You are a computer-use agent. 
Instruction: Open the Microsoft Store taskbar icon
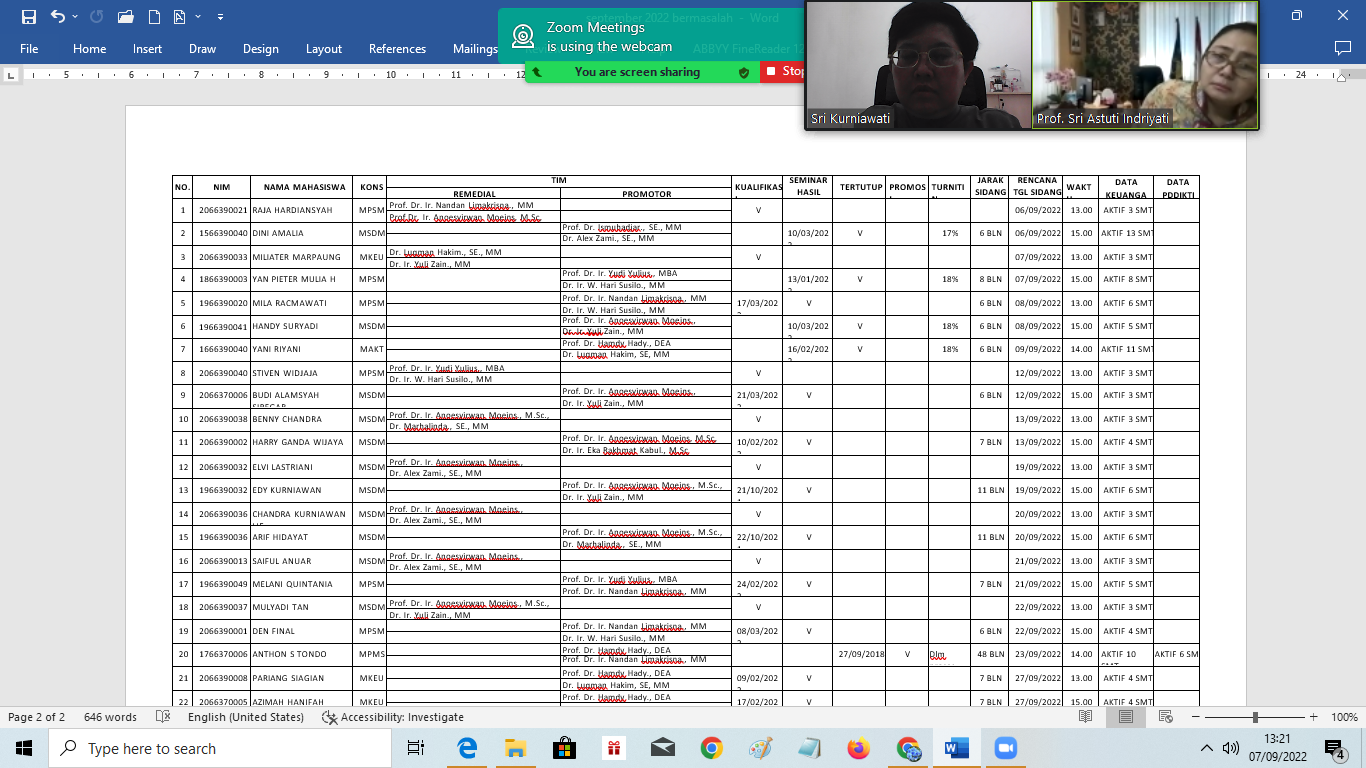(564, 748)
